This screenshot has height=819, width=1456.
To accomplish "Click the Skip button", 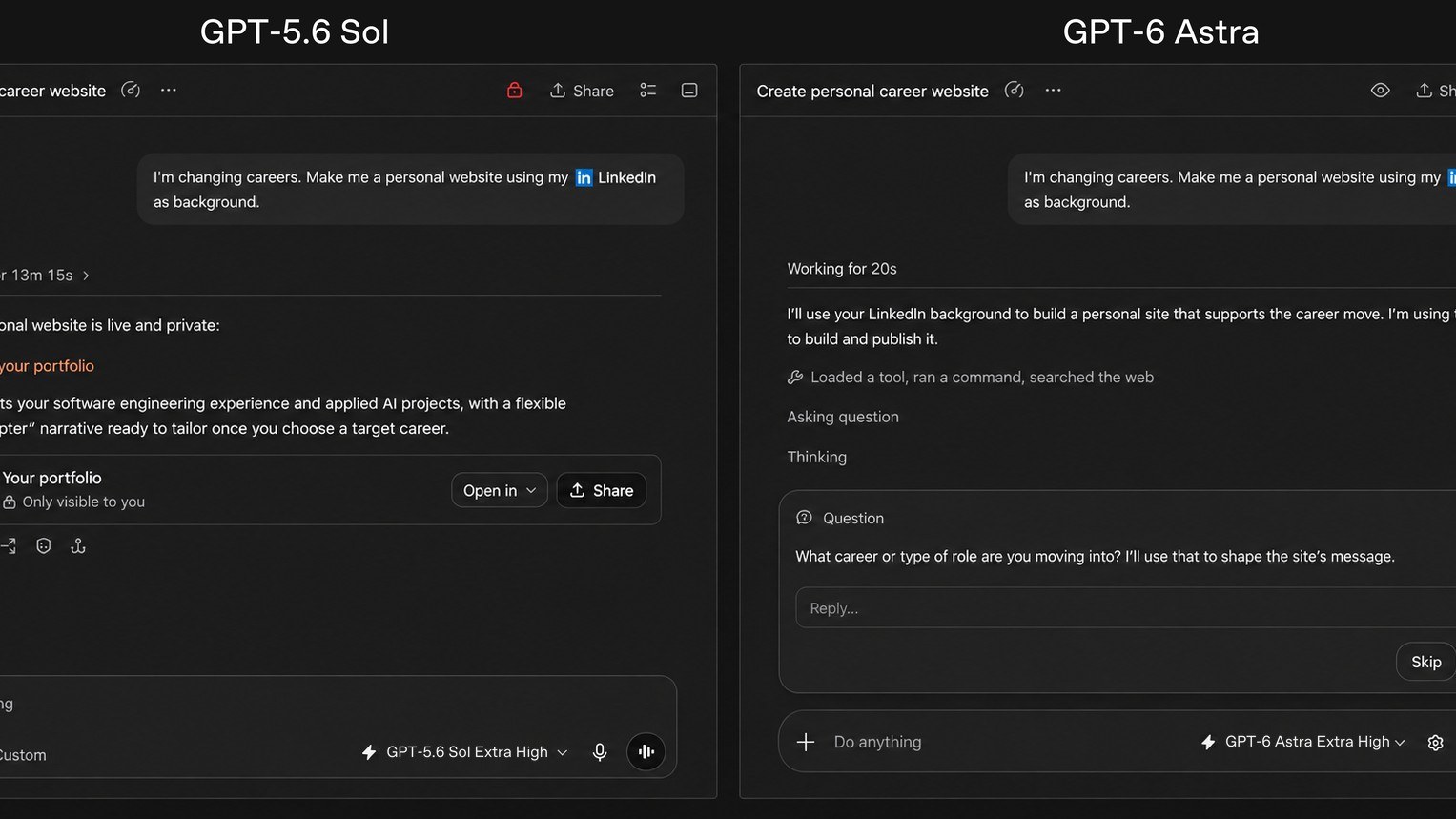I will click(1426, 662).
